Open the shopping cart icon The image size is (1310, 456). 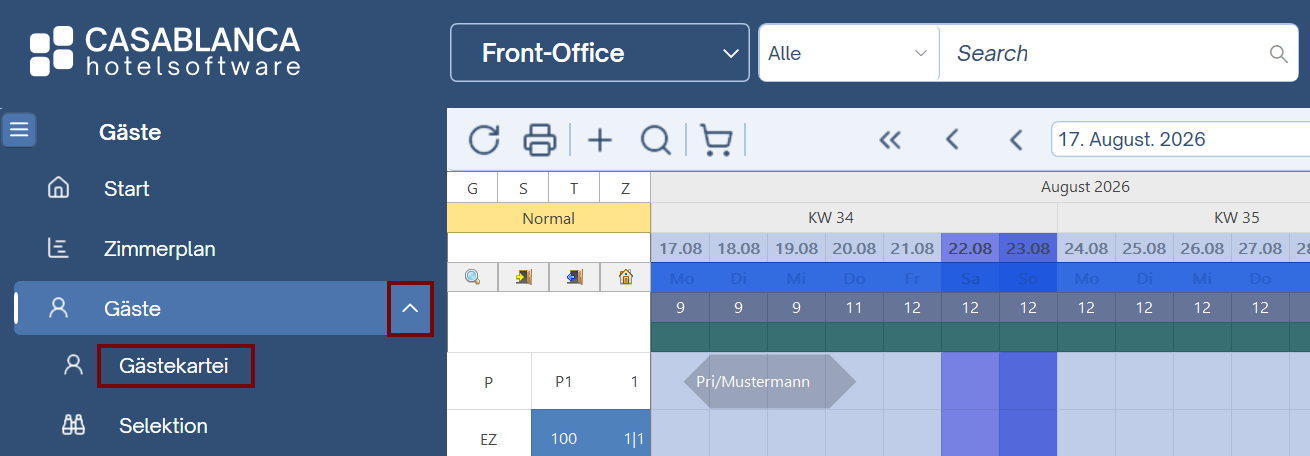tap(715, 140)
